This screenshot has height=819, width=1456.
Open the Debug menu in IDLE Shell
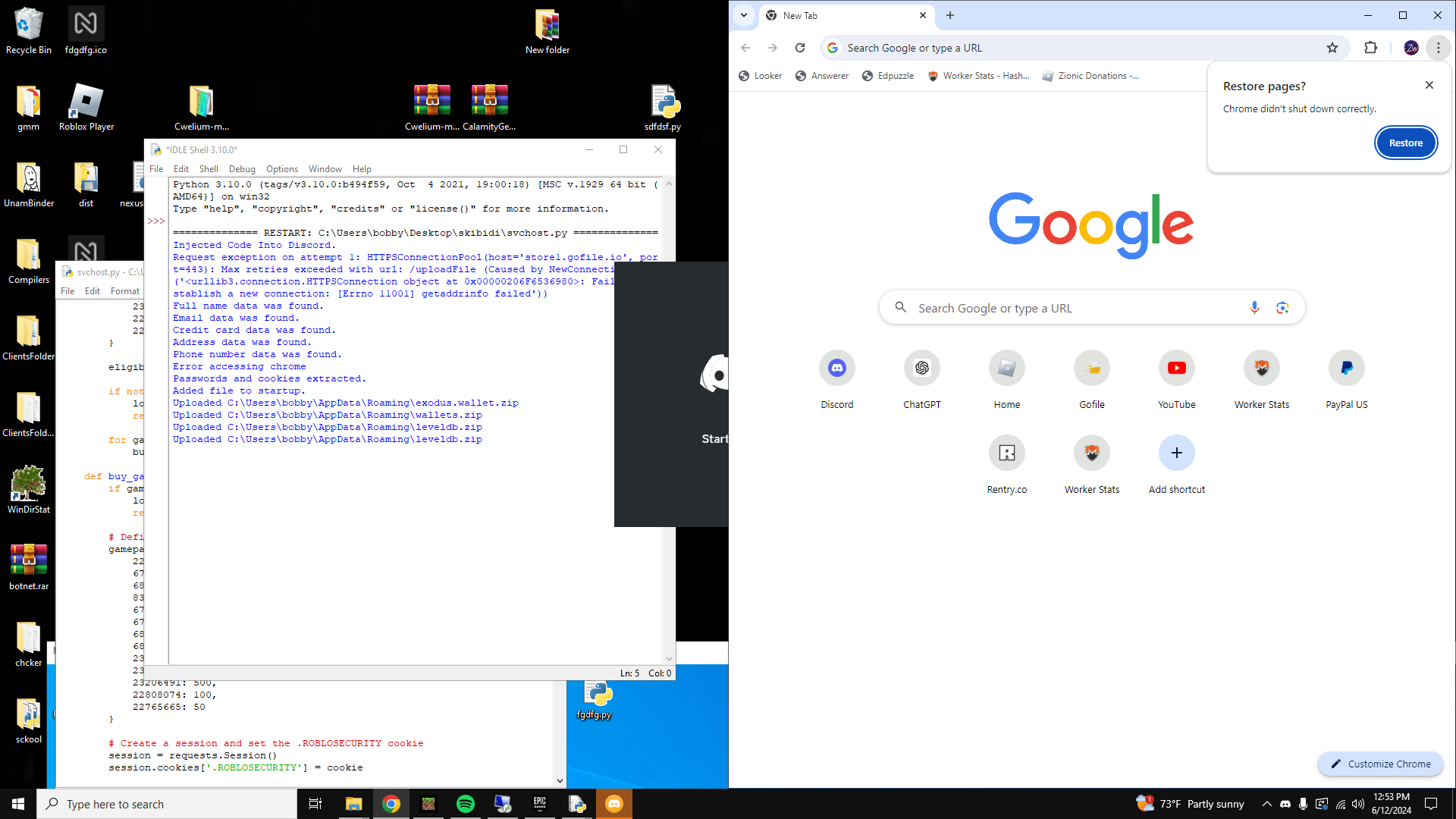[x=242, y=169]
